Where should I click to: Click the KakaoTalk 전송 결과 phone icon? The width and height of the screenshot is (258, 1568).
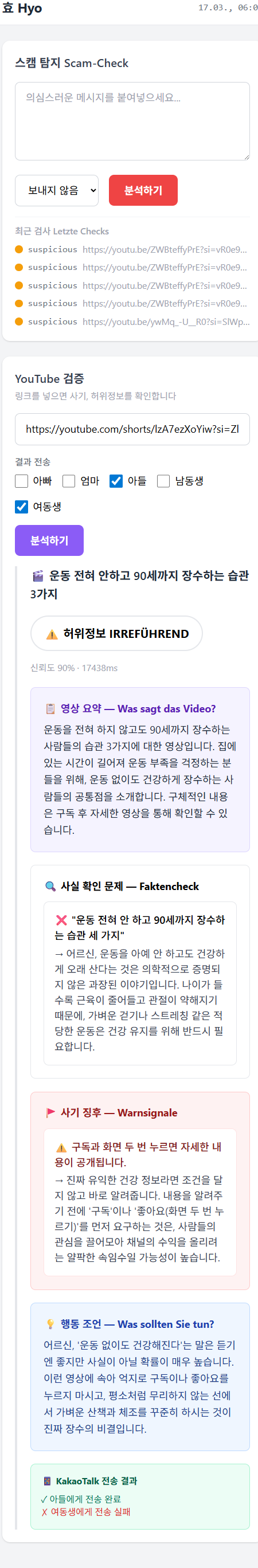point(47,1481)
